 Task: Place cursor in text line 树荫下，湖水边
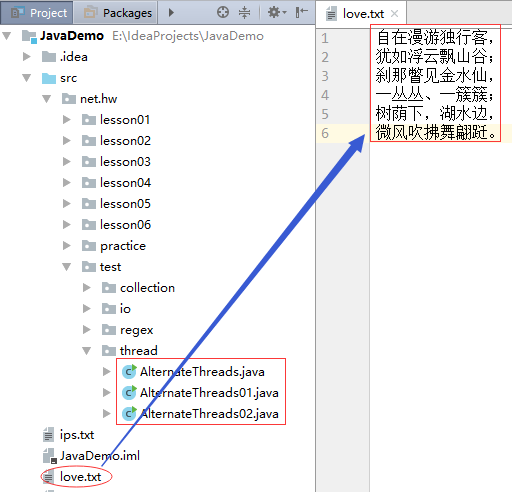pos(435,113)
